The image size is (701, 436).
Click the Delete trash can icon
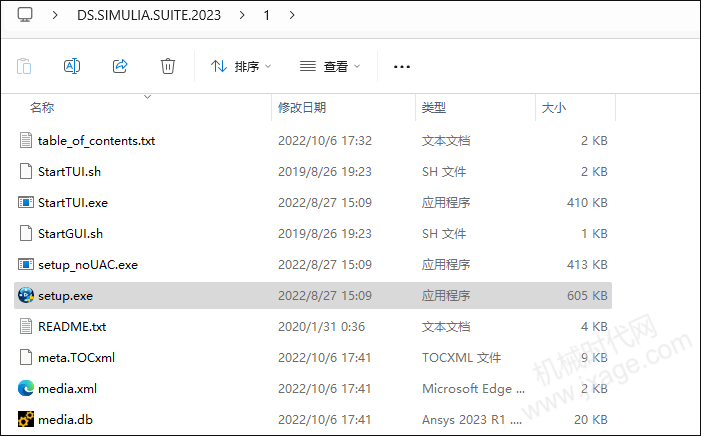click(168, 66)
